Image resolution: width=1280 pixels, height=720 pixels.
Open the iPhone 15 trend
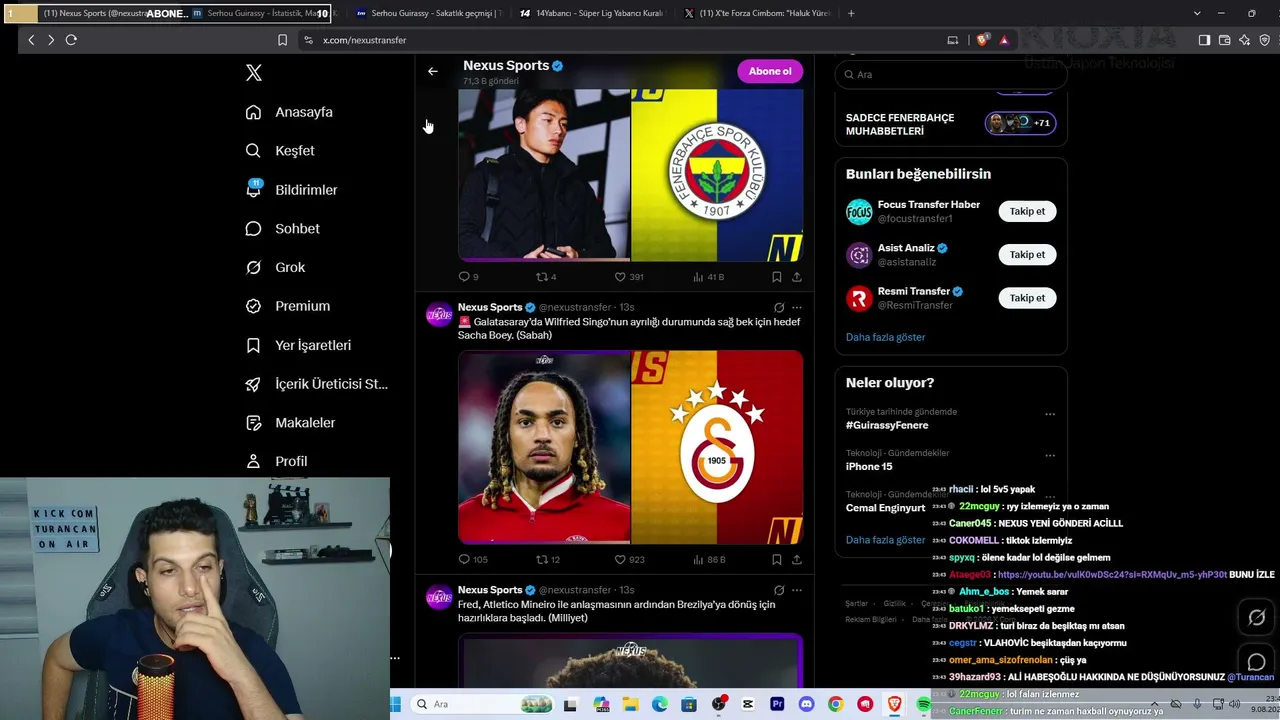pyautogui.click(x=869, y=467)
